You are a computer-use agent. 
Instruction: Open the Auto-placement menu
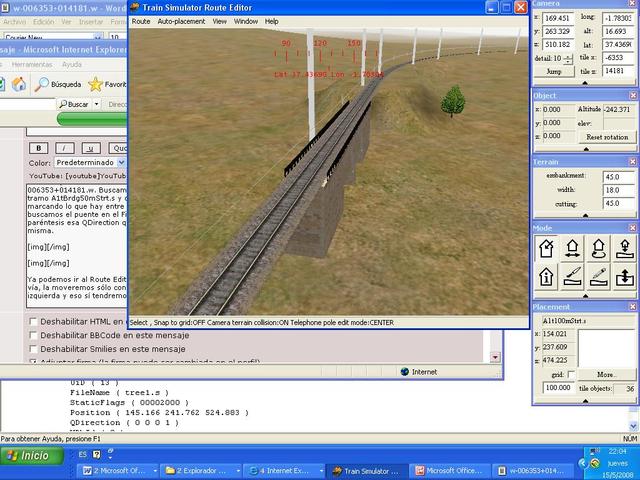pyautogui.click(x=181, y=20)
